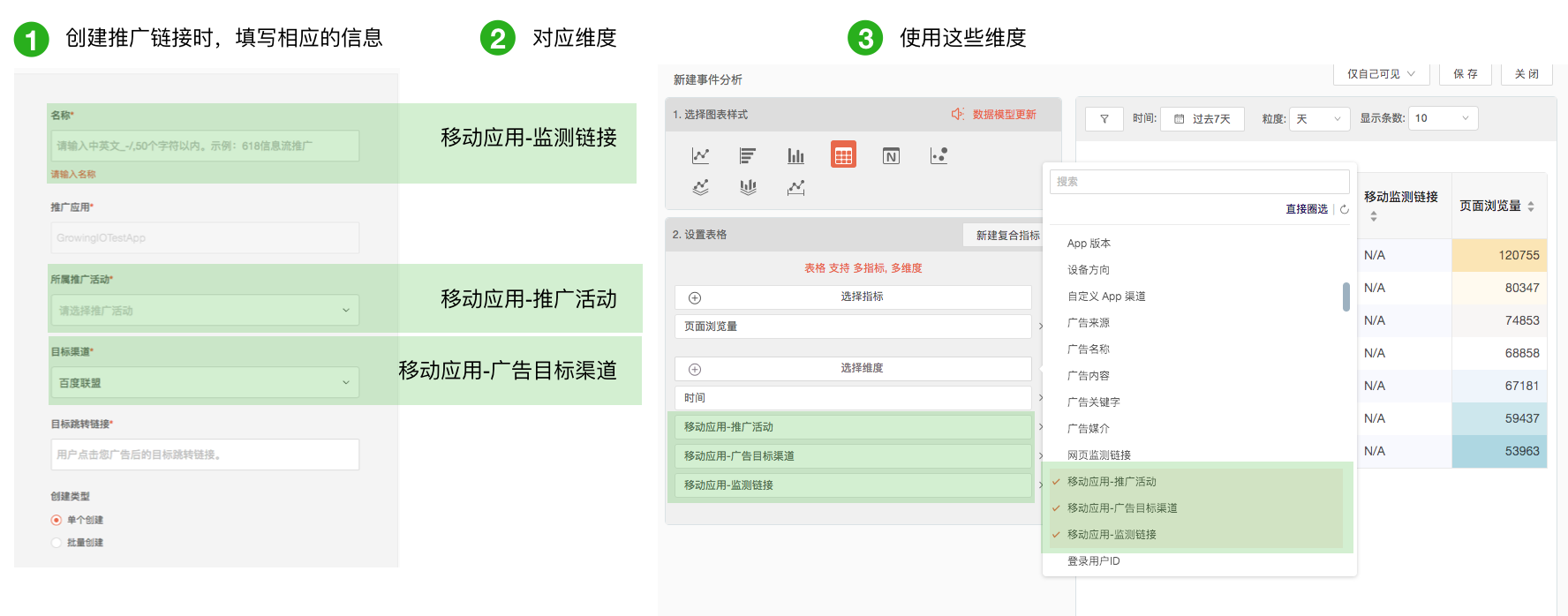Choose the vertical bar chart icon
1568x616 pixels.
795,156
